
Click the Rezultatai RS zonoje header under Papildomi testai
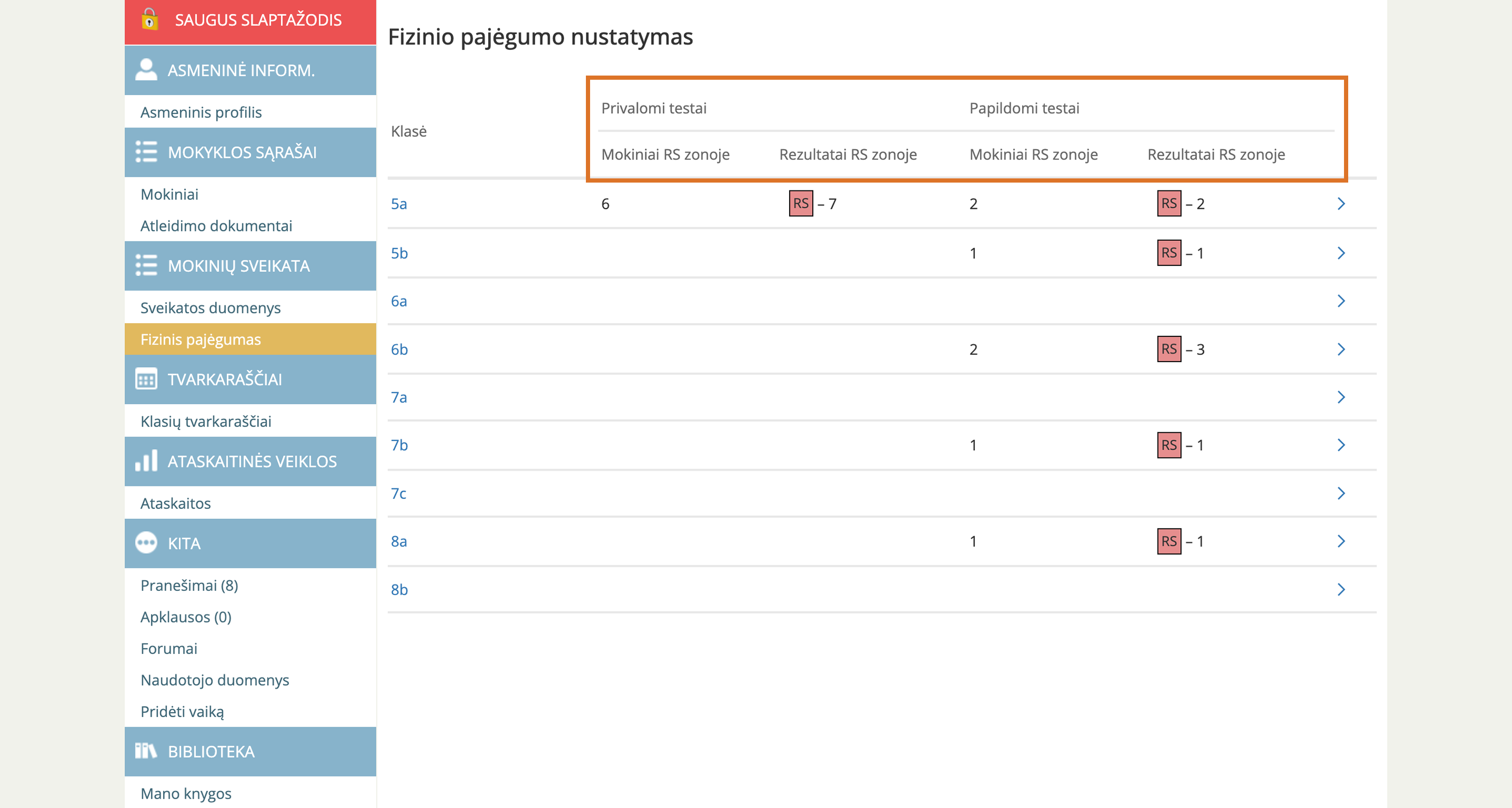[1215, 154]
